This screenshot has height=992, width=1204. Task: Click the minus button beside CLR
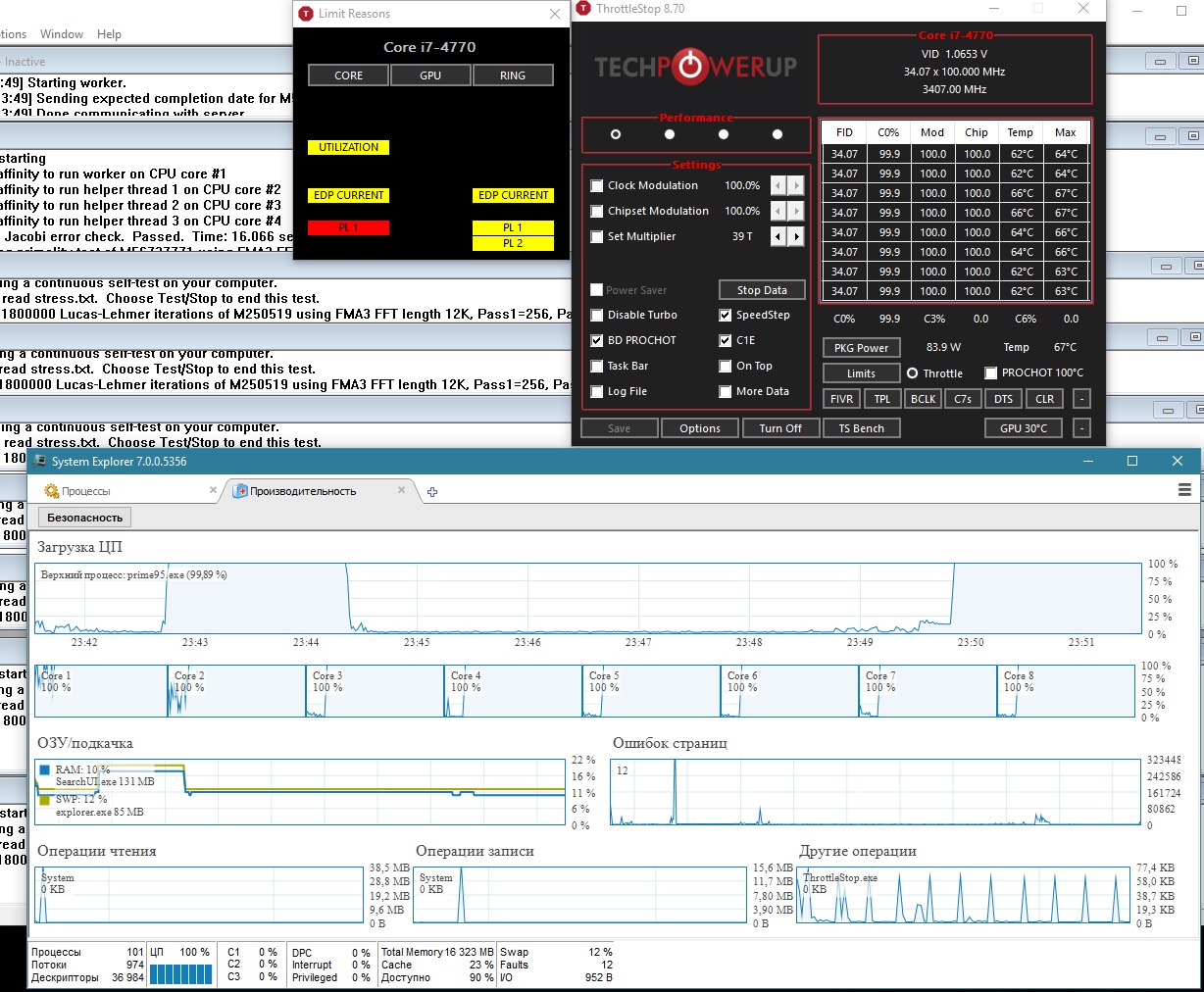coord(1081,399)
